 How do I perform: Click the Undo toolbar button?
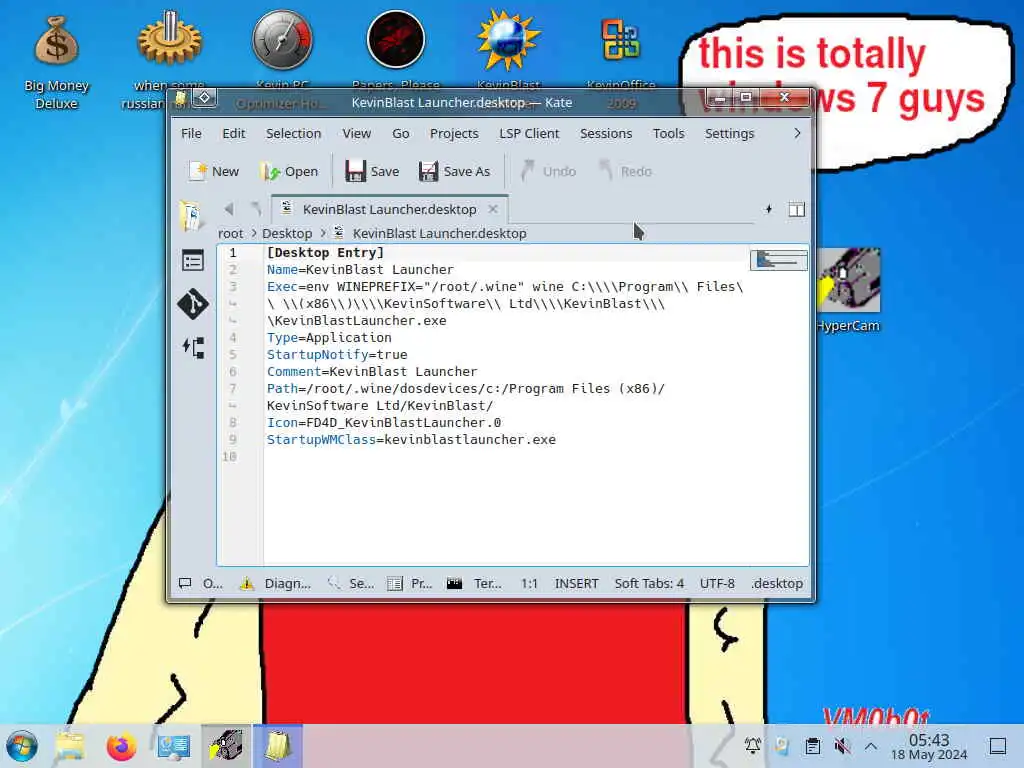coord(548,171)
